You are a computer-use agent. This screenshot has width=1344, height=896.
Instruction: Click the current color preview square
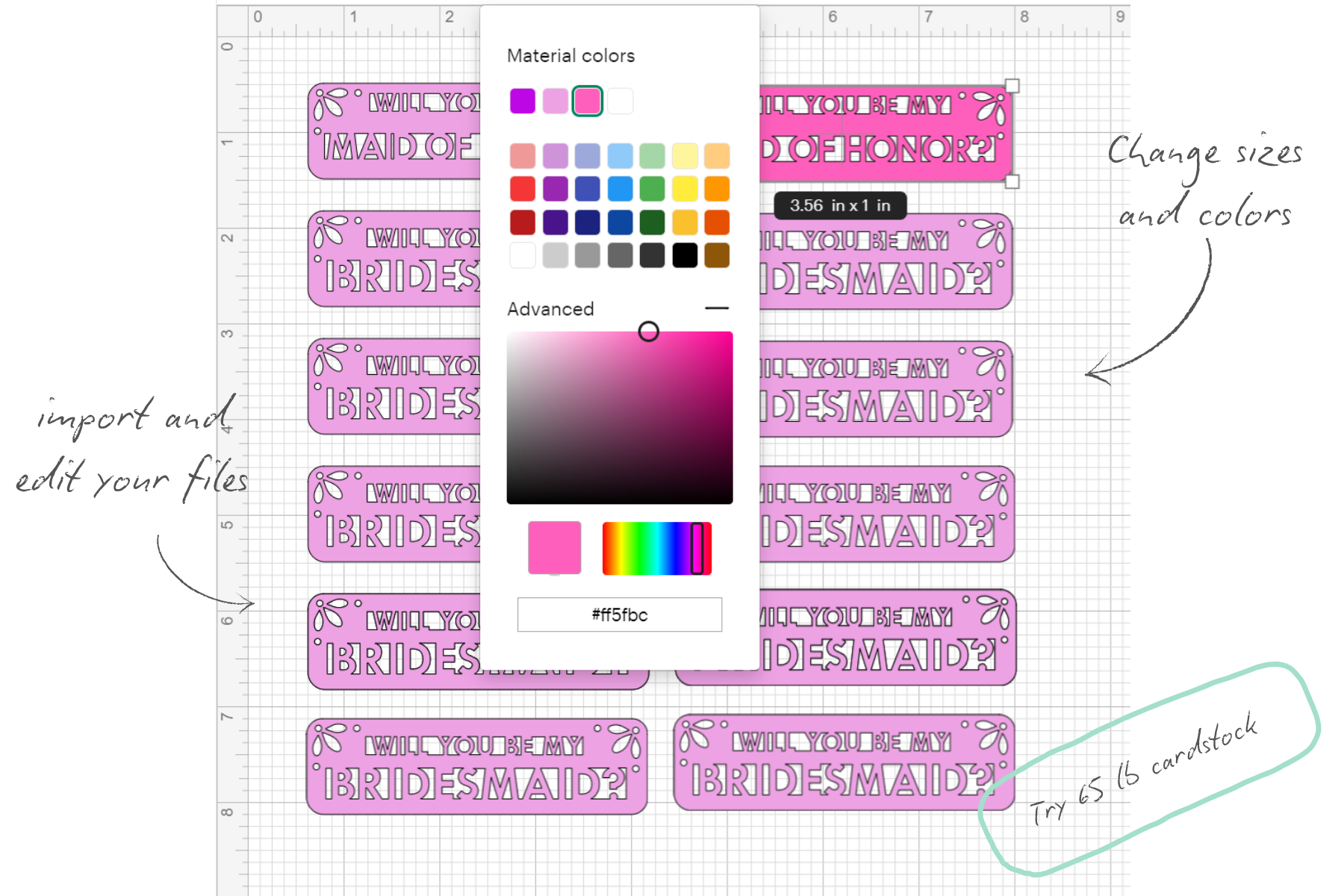point(554,548)
